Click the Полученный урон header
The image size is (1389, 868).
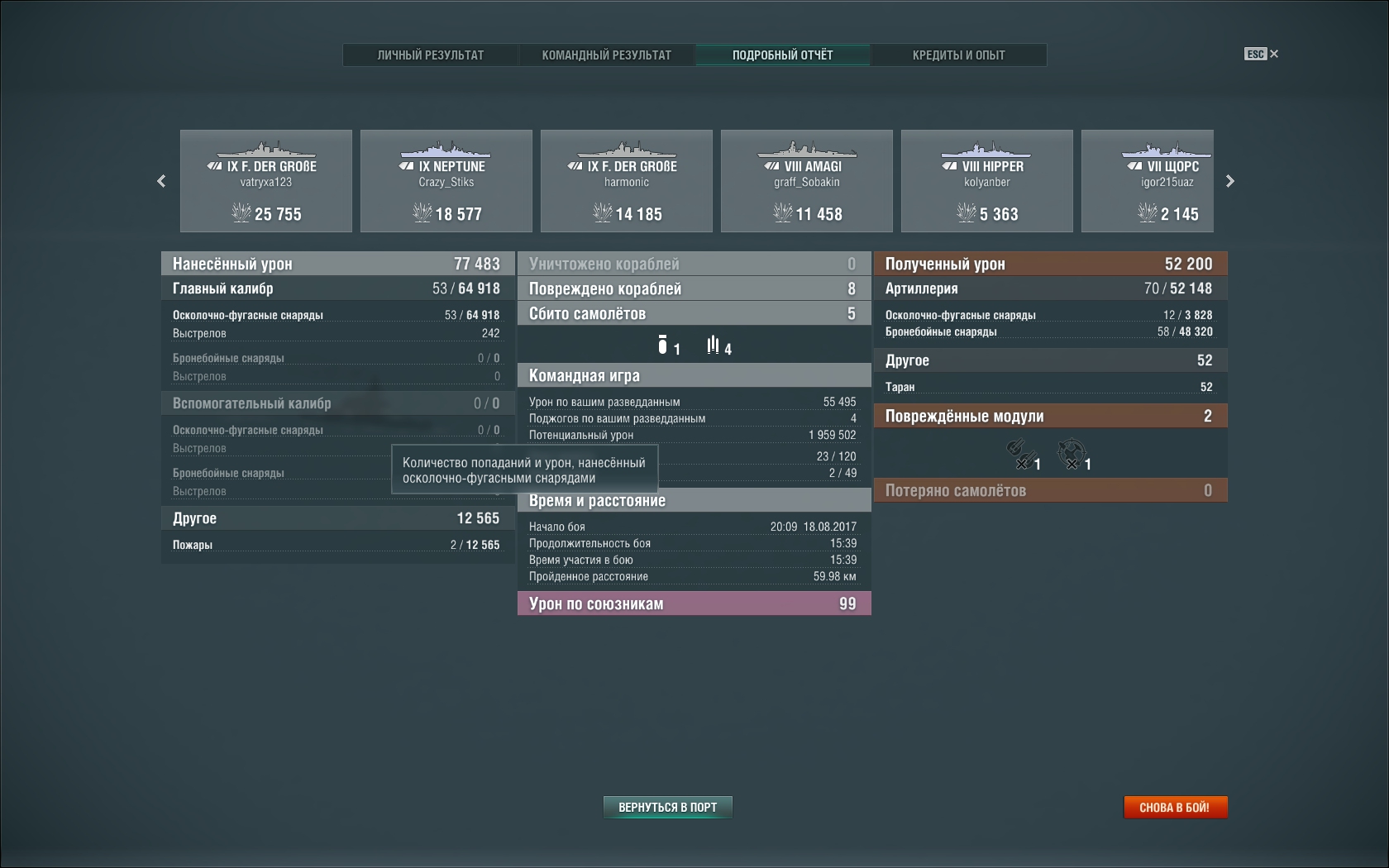(1051, 264)
